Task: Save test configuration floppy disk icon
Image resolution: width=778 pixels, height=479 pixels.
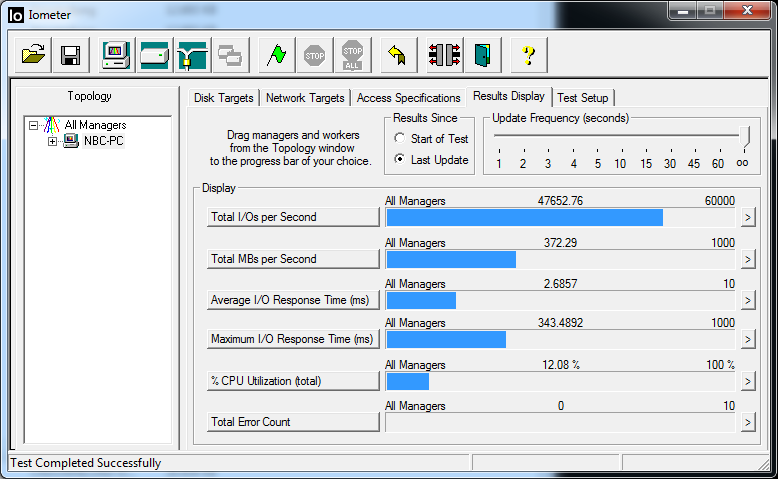Action: [x=70, y=55]
